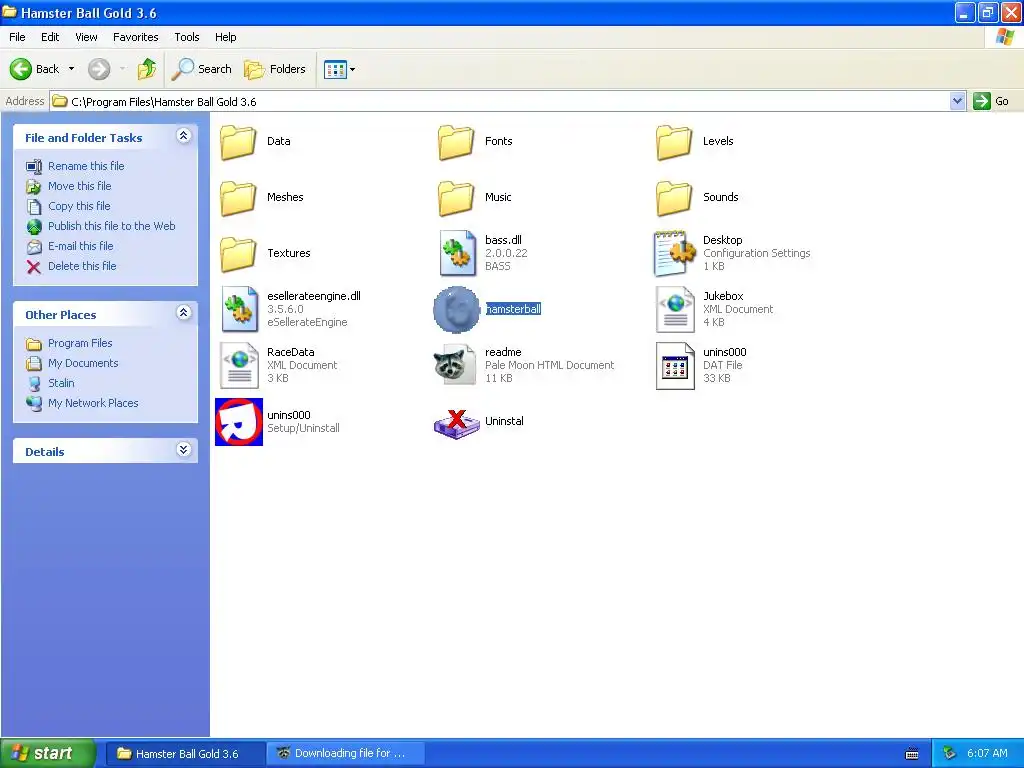Click the RaceData file name text
This screenshot has width=1024, height=768.
[291, 352]
